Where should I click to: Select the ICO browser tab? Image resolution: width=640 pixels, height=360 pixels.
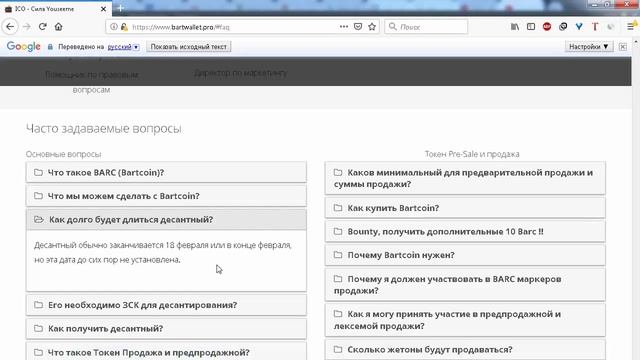[56, 9]
